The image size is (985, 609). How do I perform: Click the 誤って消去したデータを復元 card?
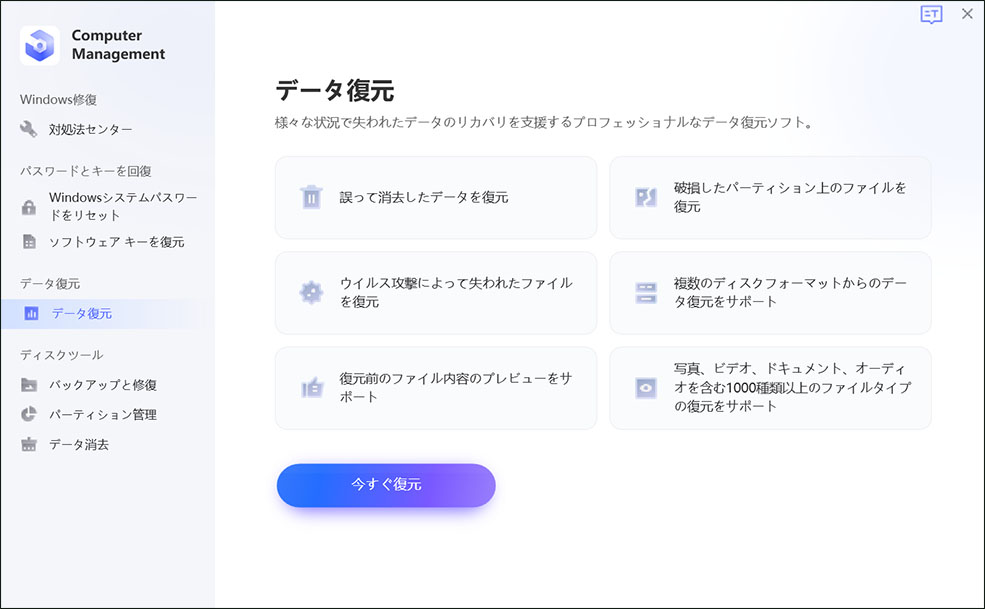[x=436, y=197]
